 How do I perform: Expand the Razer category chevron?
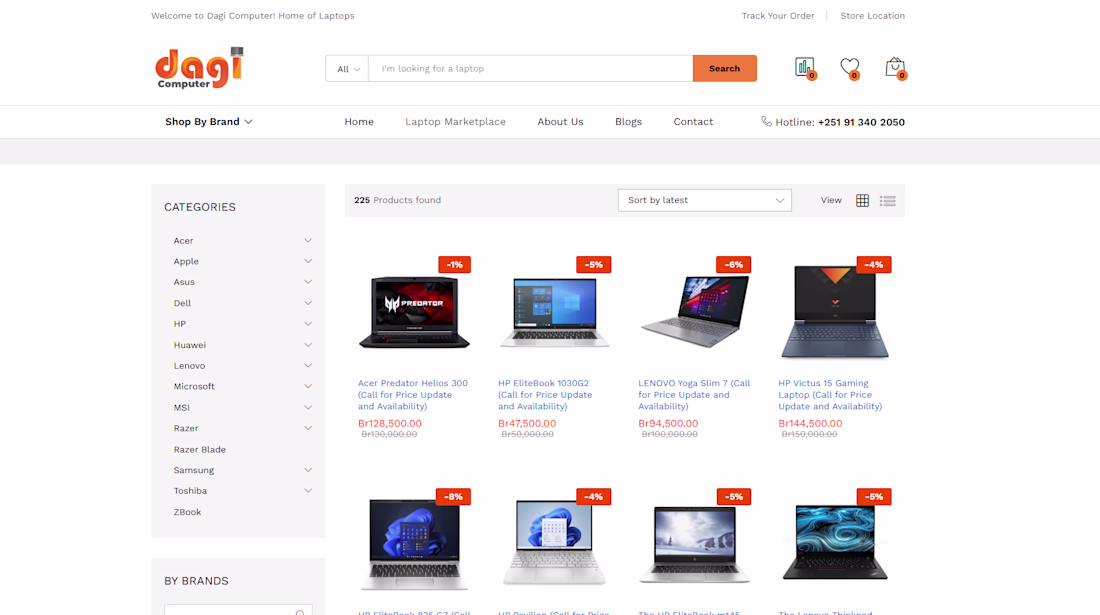click(308, 428)
